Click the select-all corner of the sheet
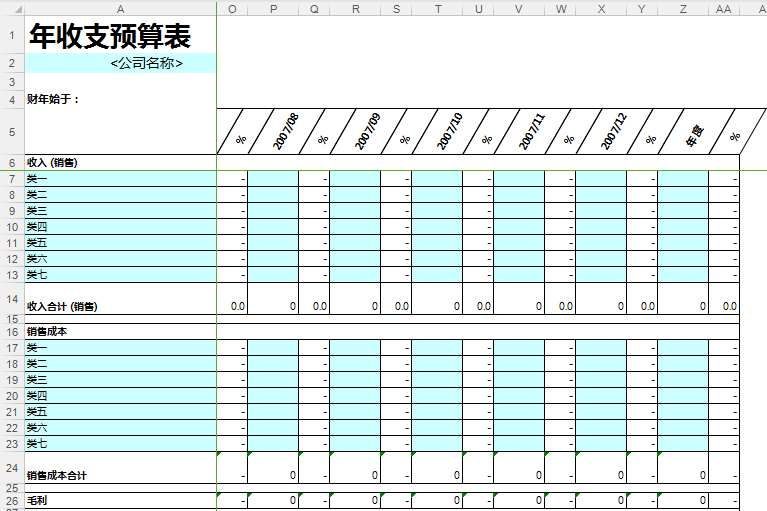The width and height of the screenshot is (767, 511). click(x=11, y=8)
